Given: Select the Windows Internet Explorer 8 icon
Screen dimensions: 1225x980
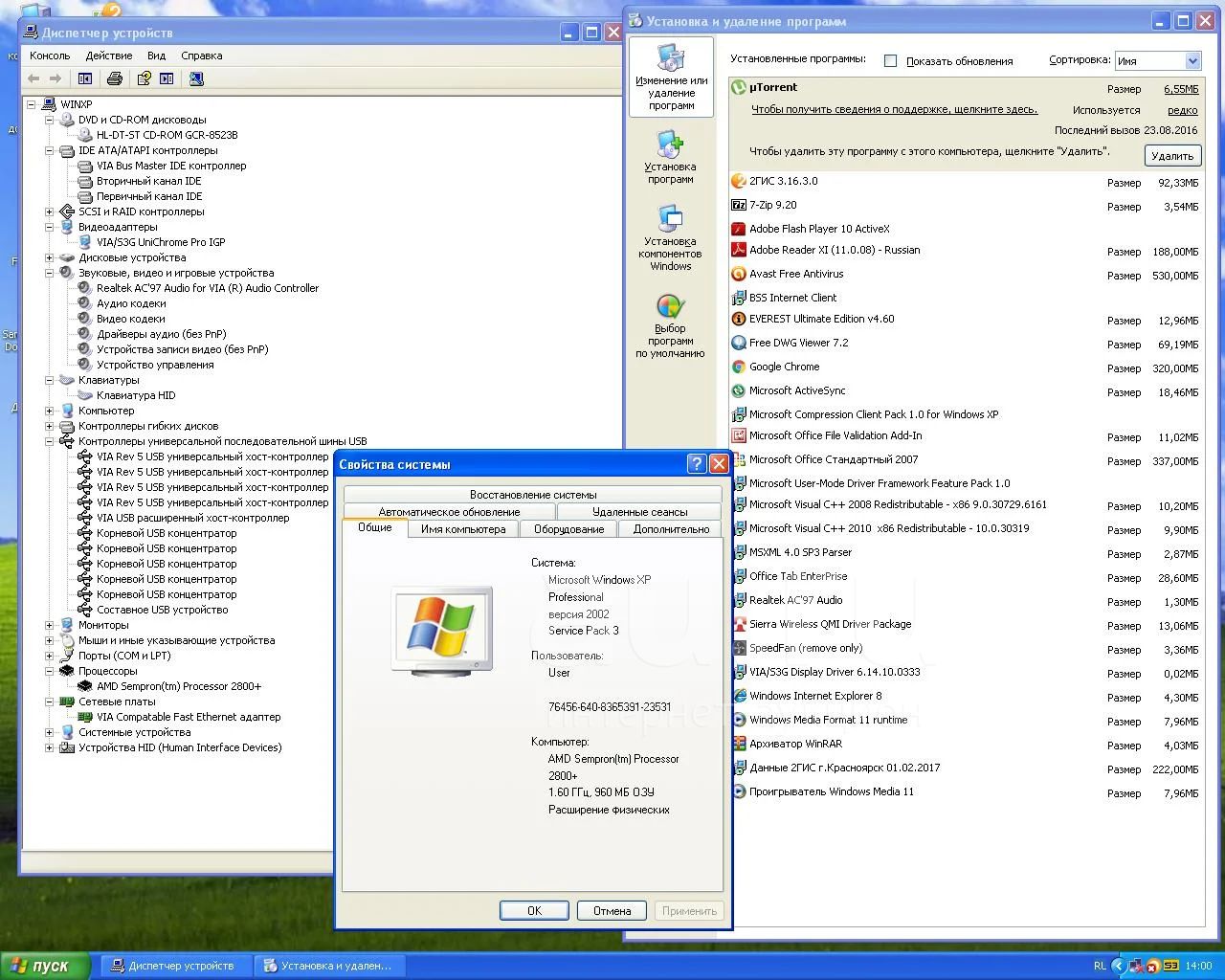Looking at the screenshot, I should coord(739,696).
